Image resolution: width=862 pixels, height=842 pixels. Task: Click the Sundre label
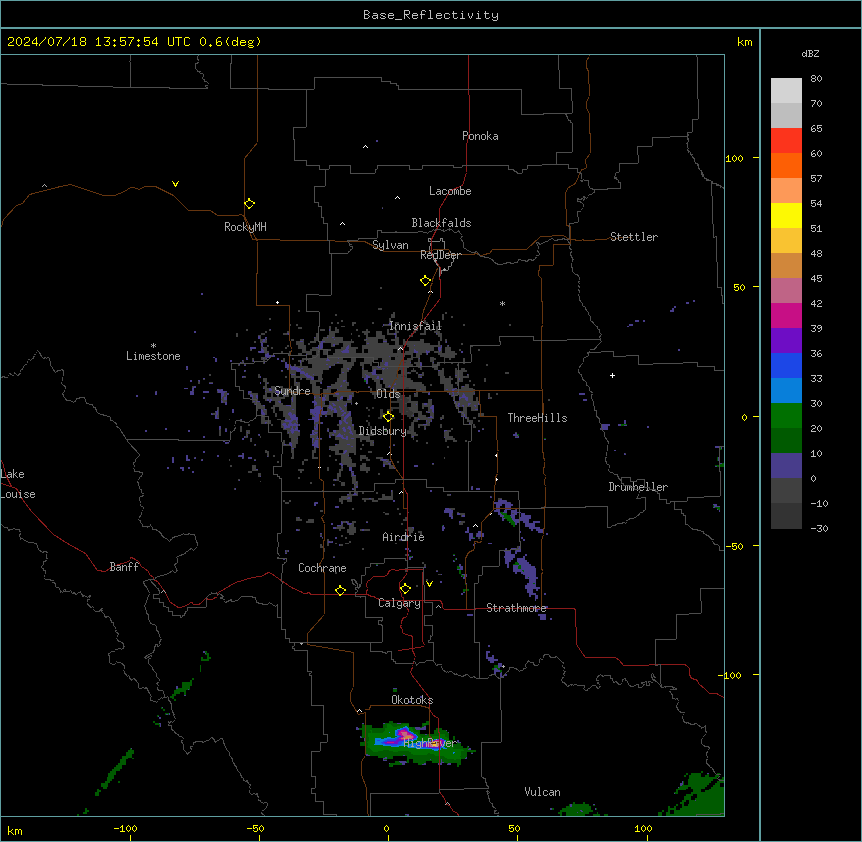[x=292, y=391]
